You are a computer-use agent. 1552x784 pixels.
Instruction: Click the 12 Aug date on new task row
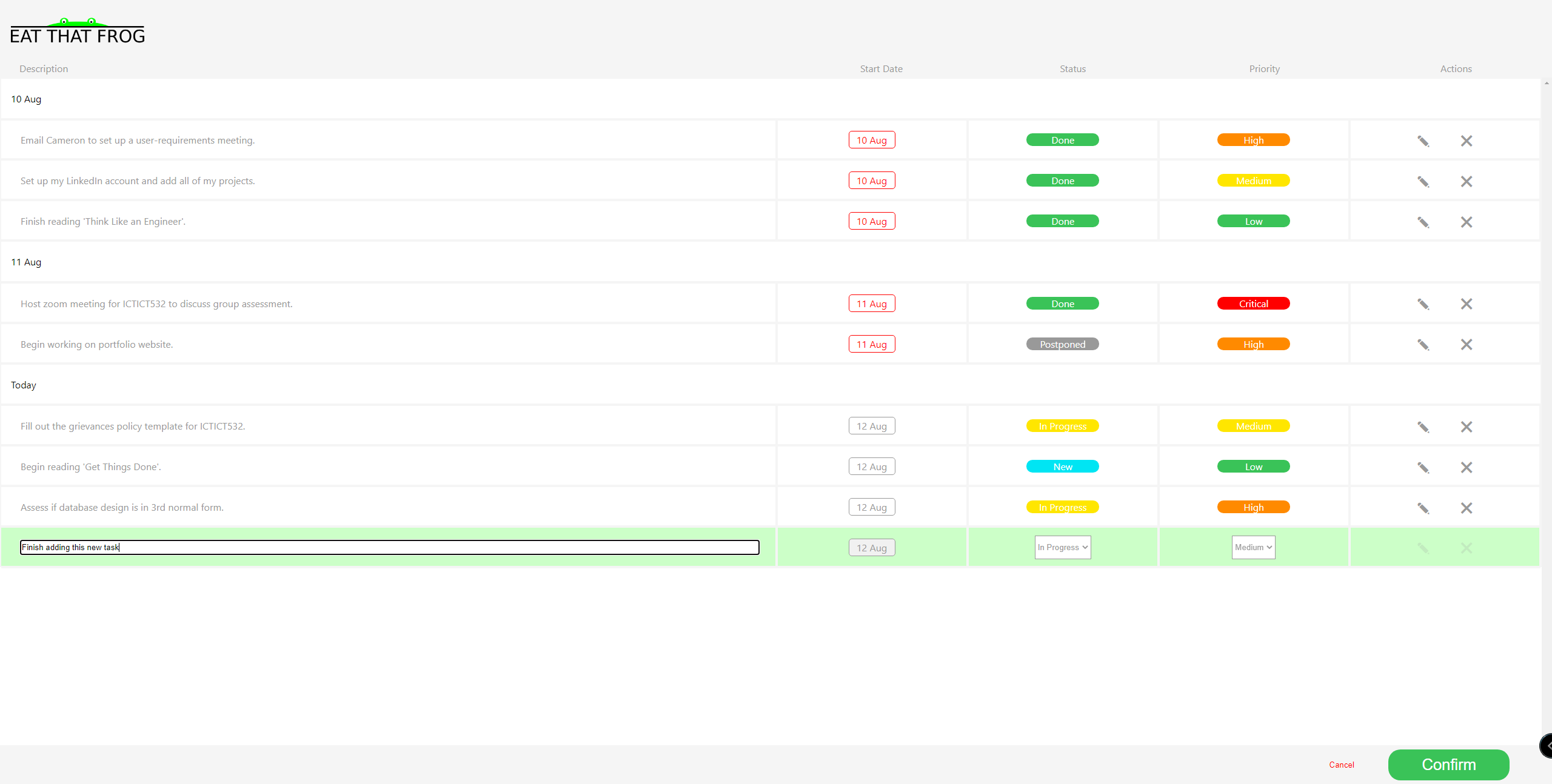pyautogui.click(x=871, y=548)
